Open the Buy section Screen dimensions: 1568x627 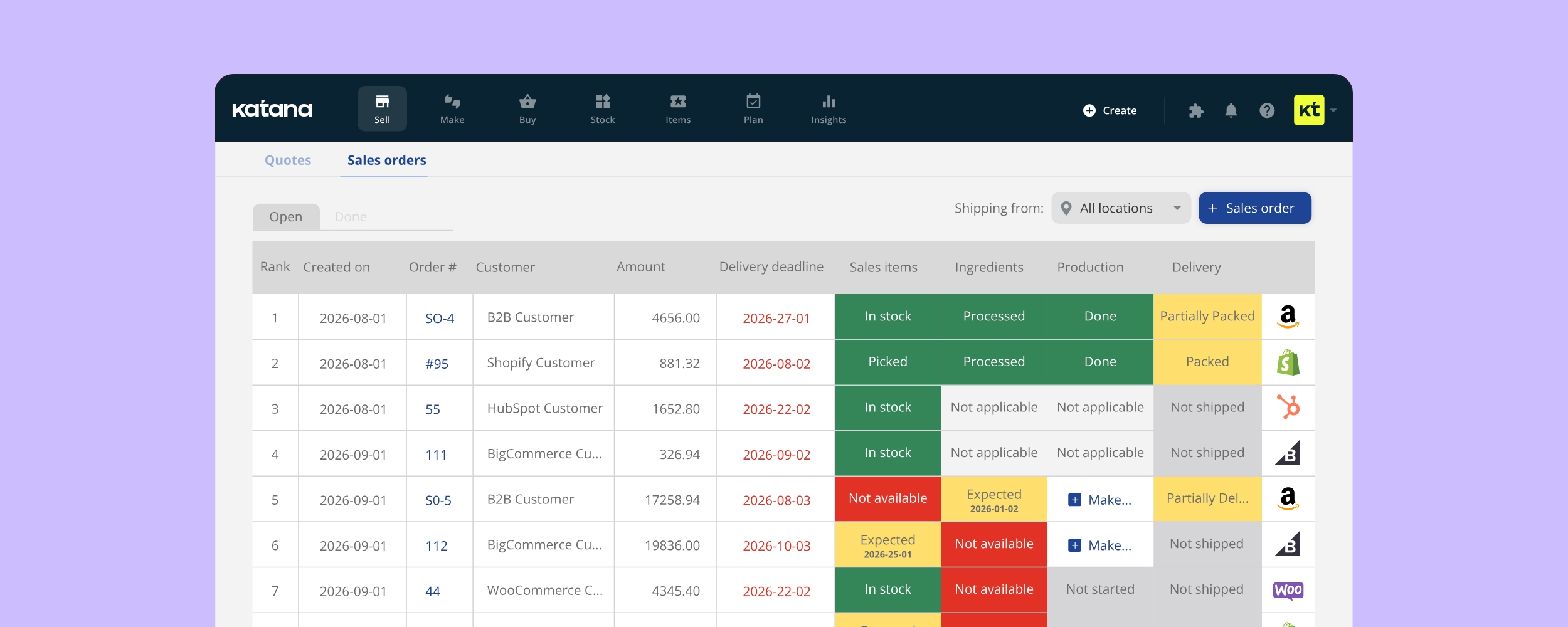[527, 108]
